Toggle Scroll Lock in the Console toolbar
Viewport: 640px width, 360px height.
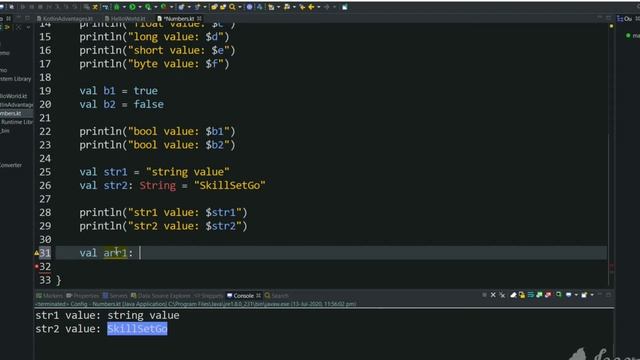522,295
